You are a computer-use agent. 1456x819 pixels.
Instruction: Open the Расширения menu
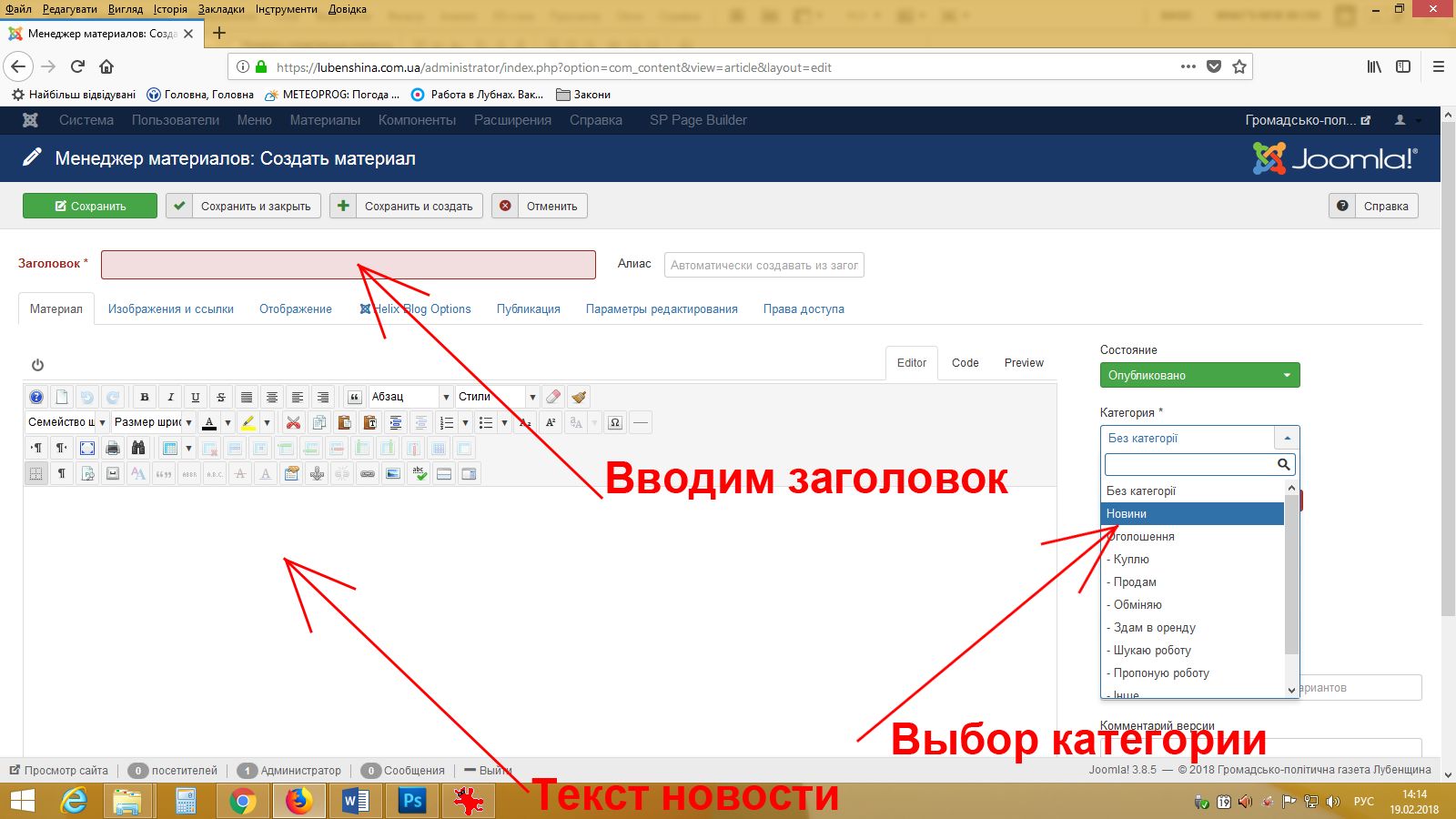(x=512, y=120)
